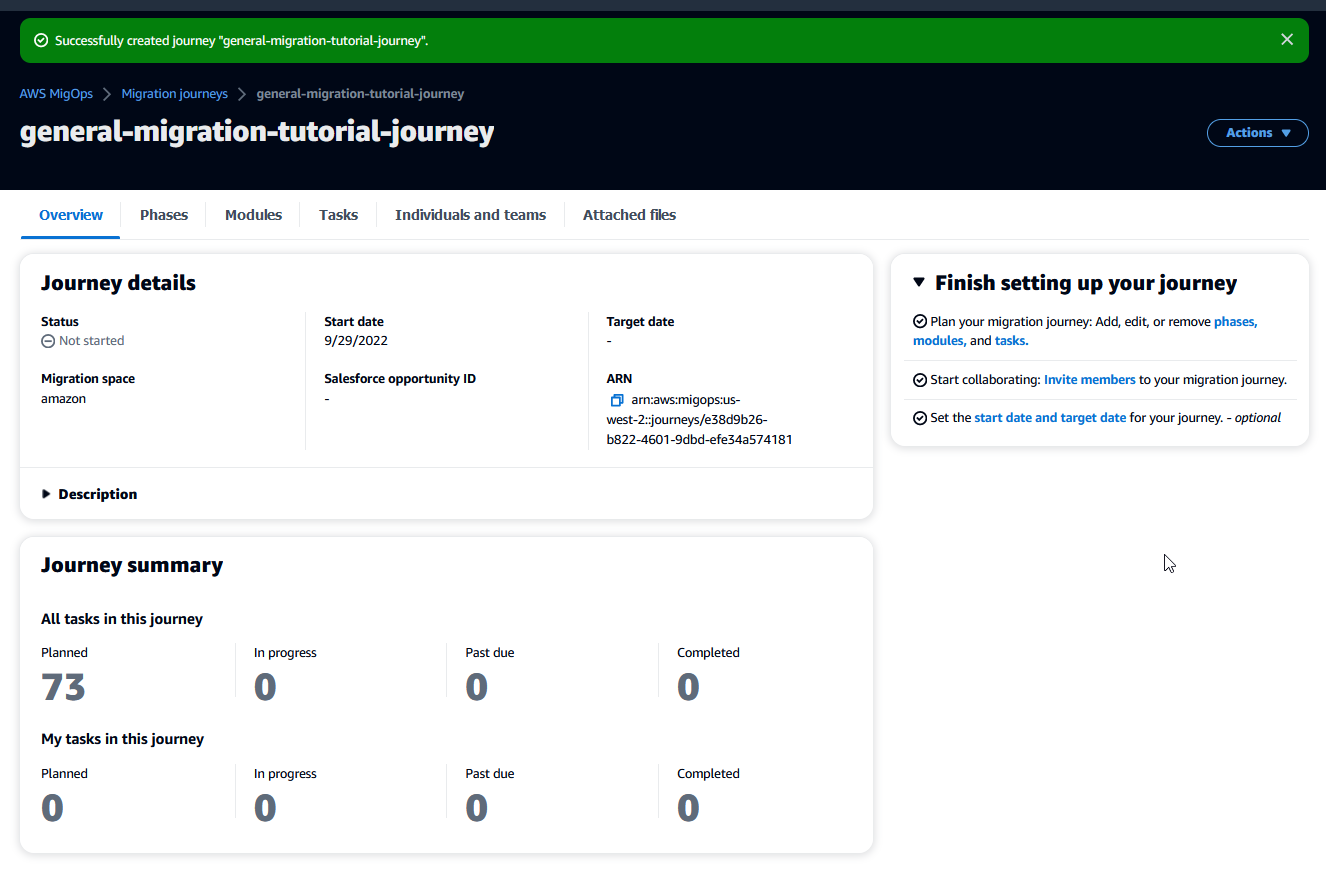
Task: Dismiss the green success notification banner
Action: pyautogui.click(x=1287, y=40)
